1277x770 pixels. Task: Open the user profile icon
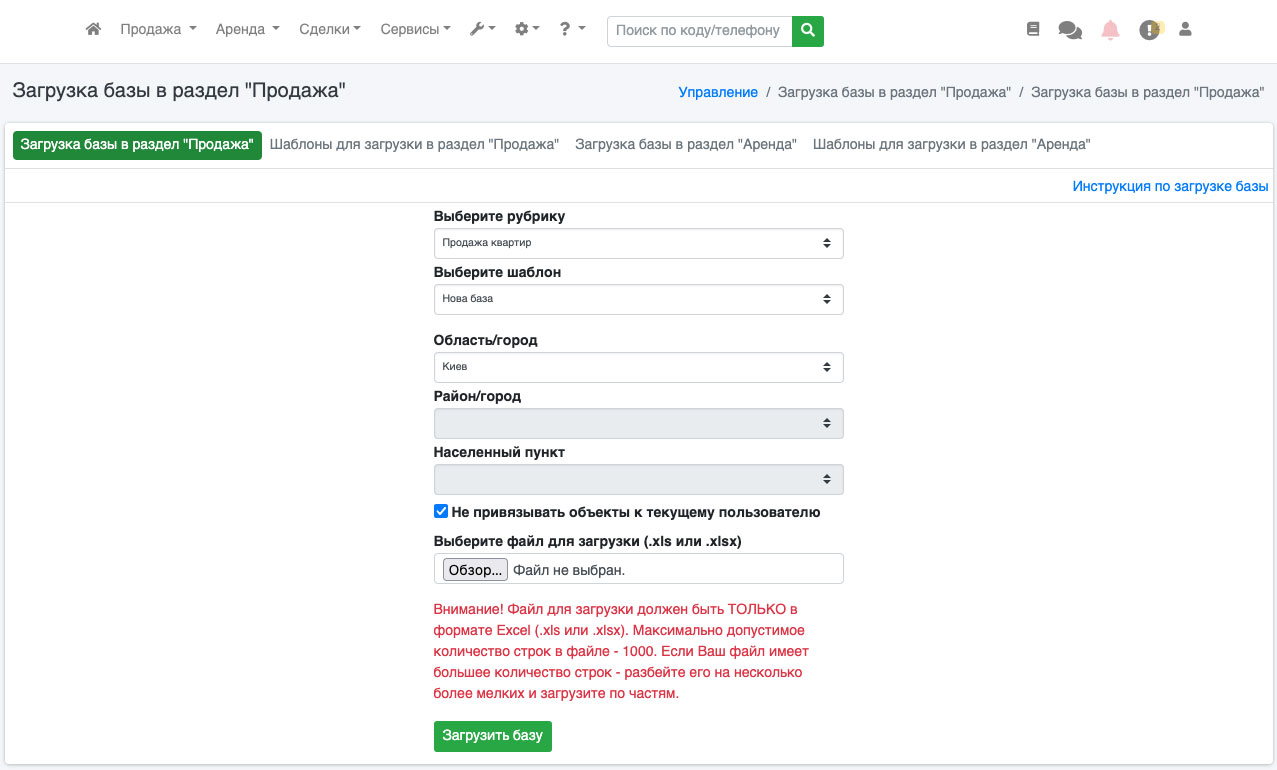[1185, 30]
